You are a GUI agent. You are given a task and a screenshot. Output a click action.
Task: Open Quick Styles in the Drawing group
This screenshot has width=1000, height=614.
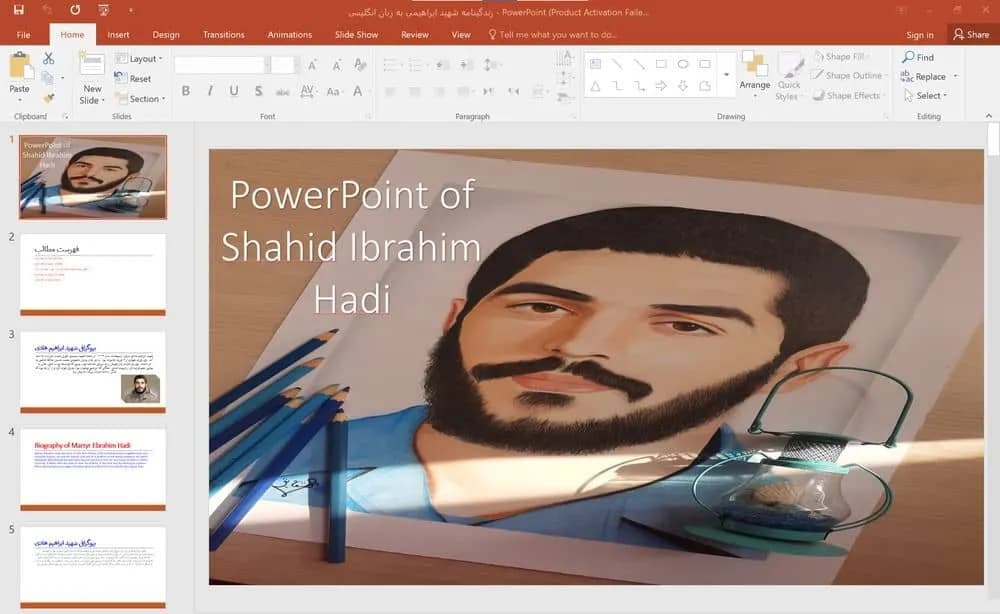tap(789, 77)
